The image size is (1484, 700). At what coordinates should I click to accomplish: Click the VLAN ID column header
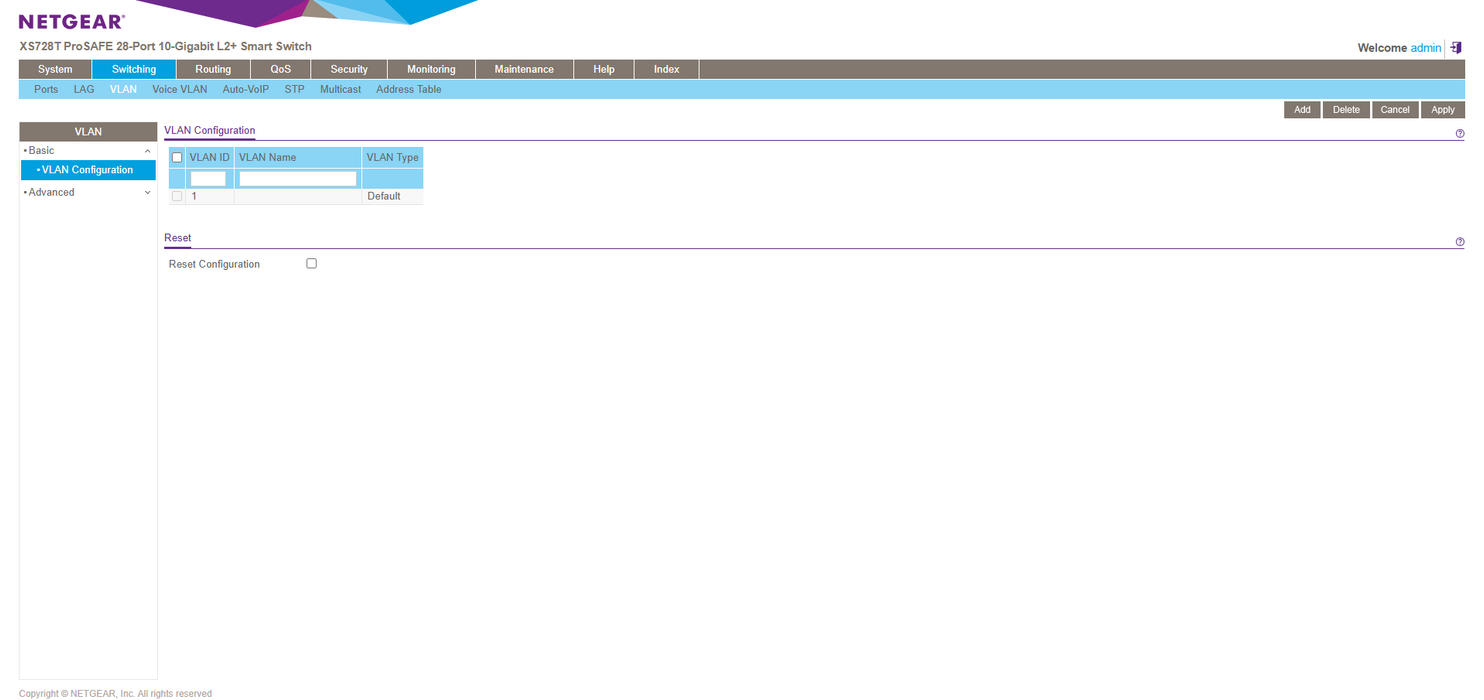click(209, 158)
